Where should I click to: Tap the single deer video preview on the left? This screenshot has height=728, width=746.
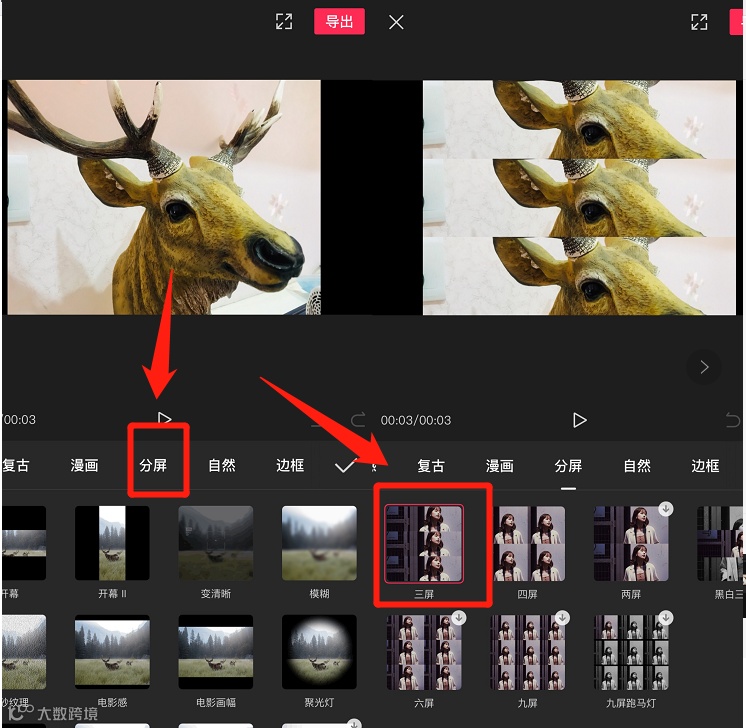pyautogui.click(x=164, y=197)
